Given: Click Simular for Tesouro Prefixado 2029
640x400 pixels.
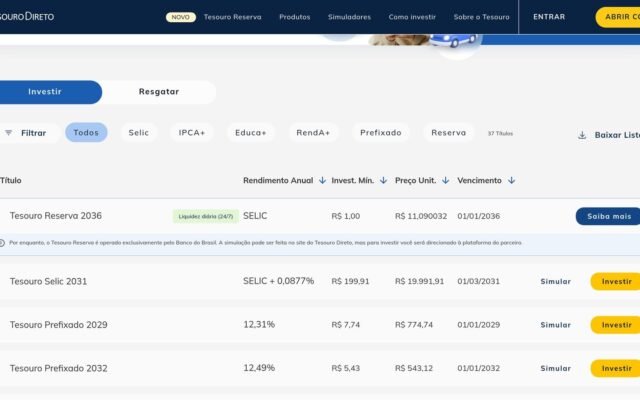Looking at the screenshot, I should pos(556,325).
